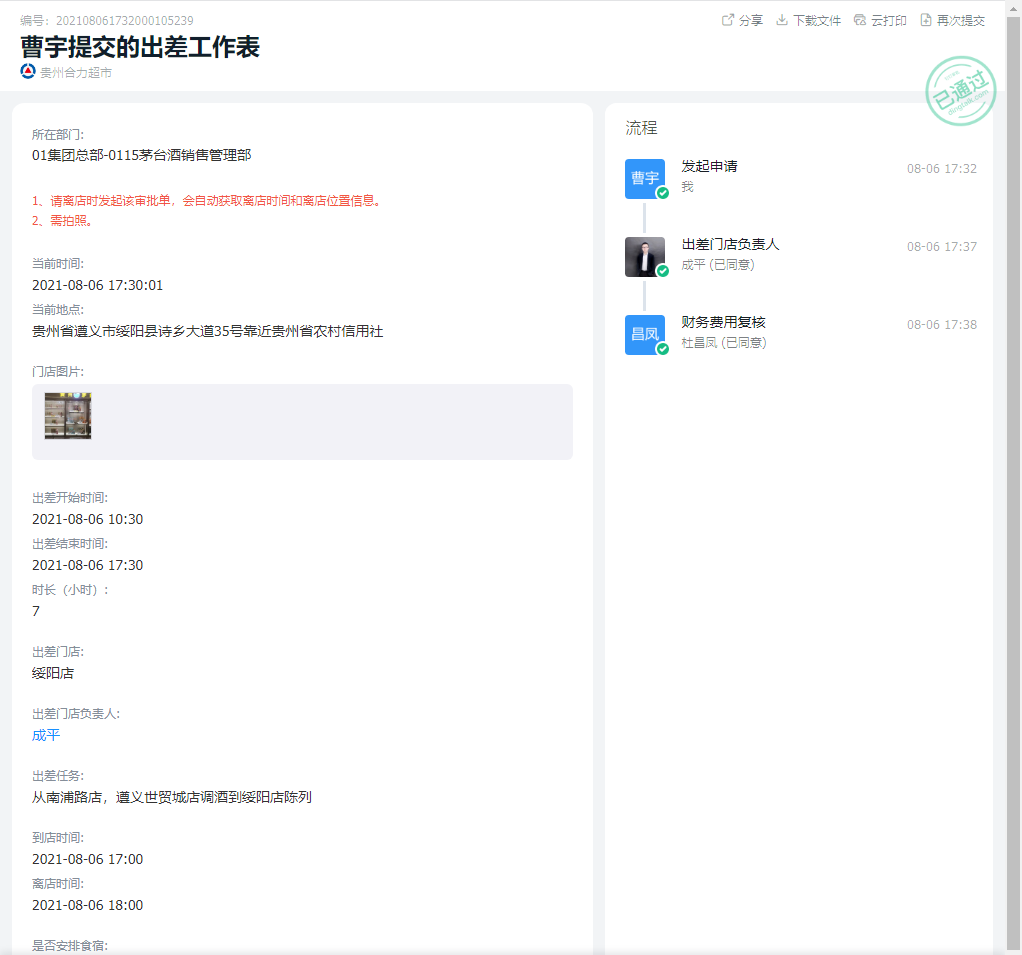Click the vertical scrollbar on the right

point(1014,400)
